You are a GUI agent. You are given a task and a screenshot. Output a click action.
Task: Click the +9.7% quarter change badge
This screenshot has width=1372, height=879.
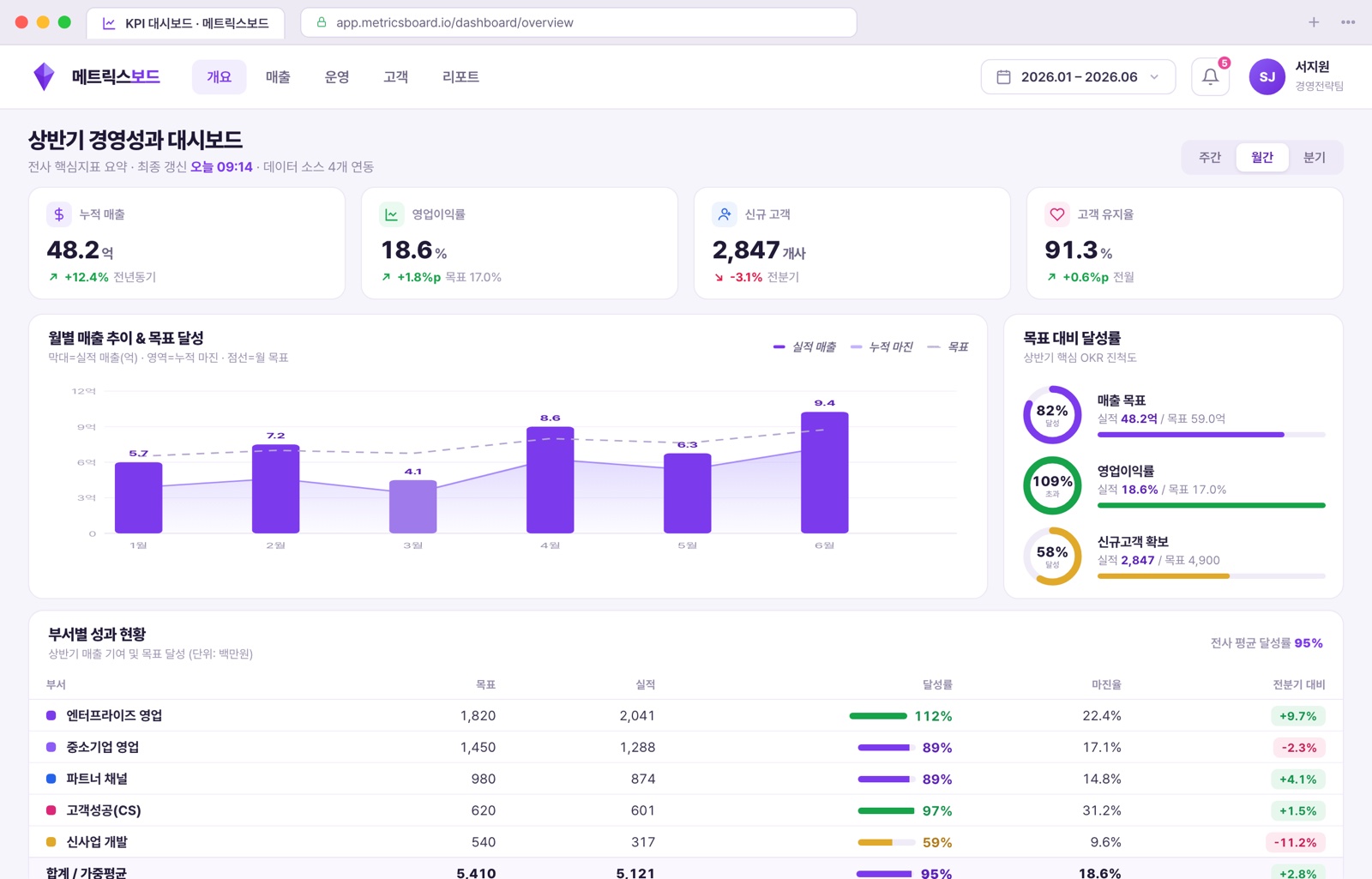click(x=1297, y=716)
